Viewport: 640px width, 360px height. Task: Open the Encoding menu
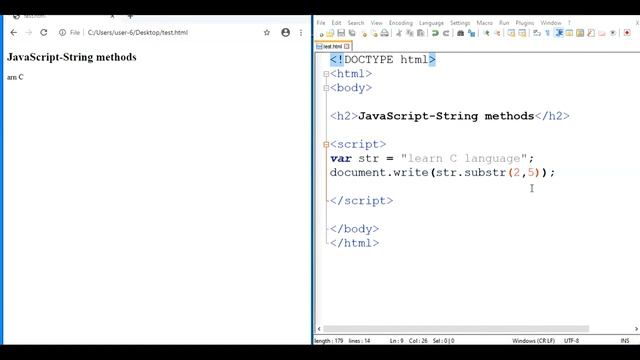(401, 23)
